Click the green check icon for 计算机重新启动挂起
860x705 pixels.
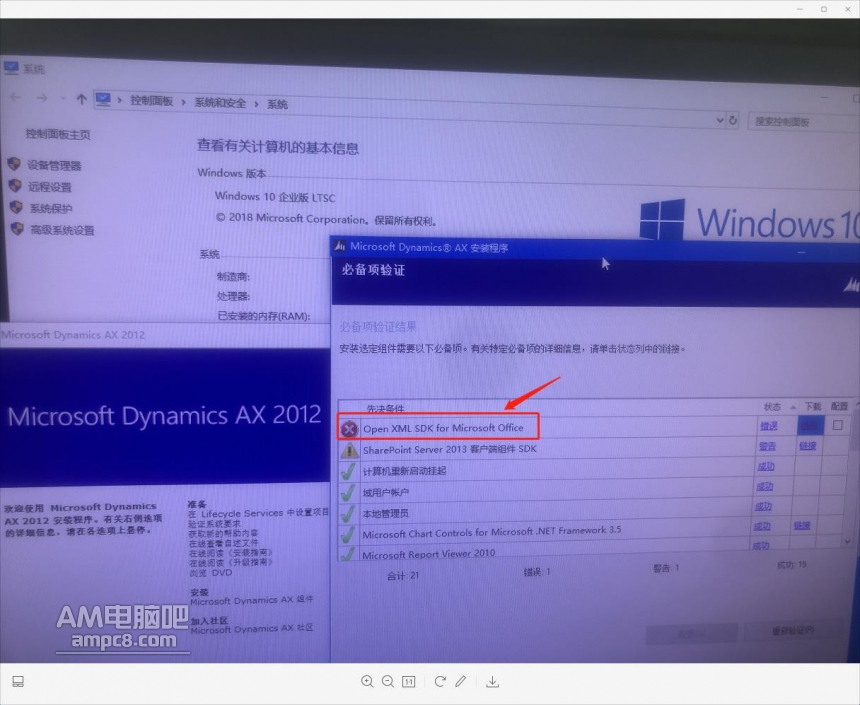coord(348,471)
